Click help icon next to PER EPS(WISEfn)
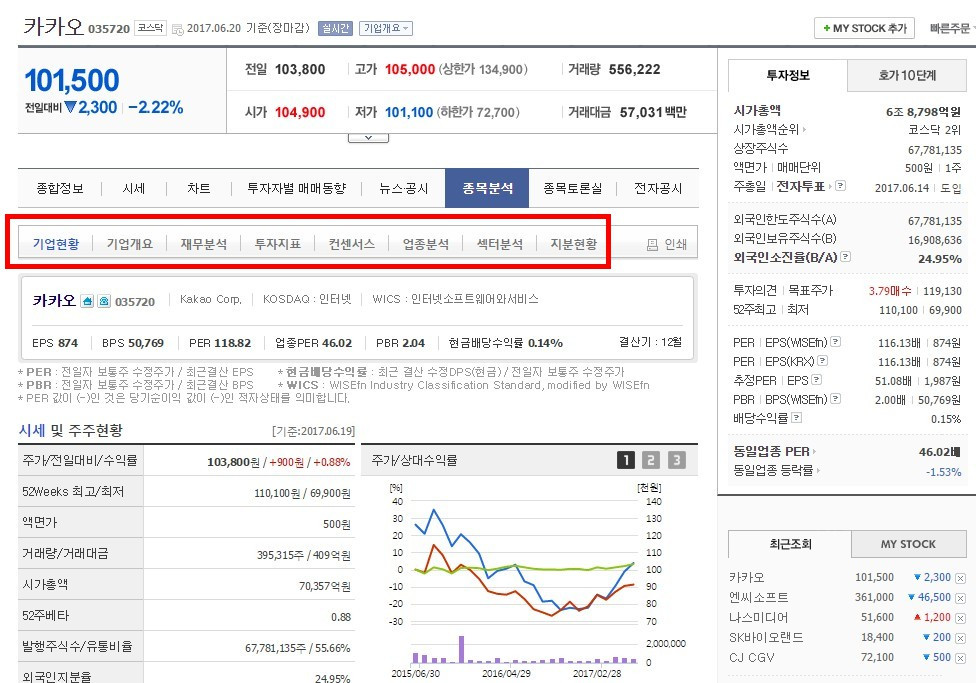 pyautogui.click(x=835, y=341)
